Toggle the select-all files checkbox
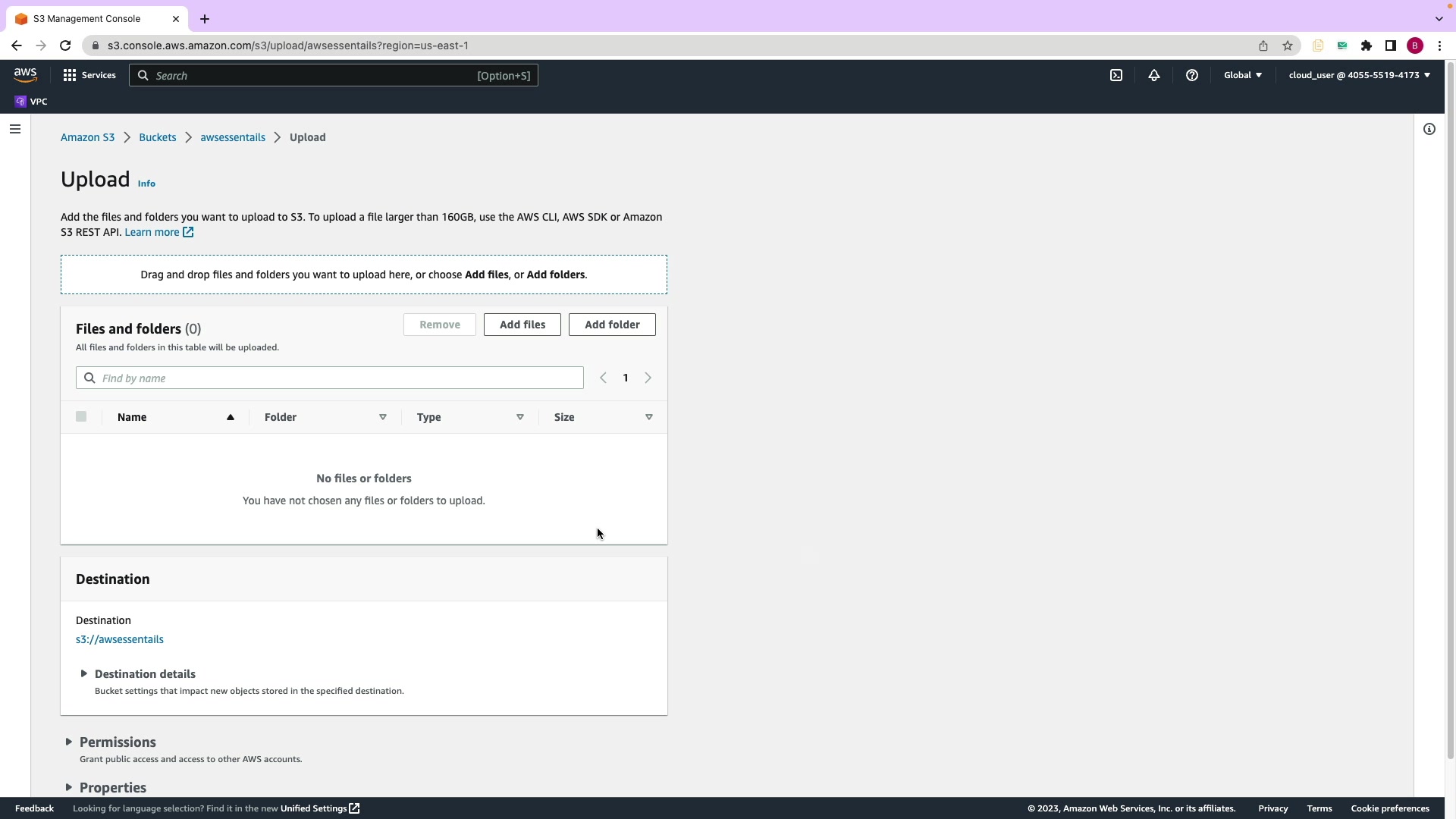1456x819 pixels. click(x=81, y=416)
